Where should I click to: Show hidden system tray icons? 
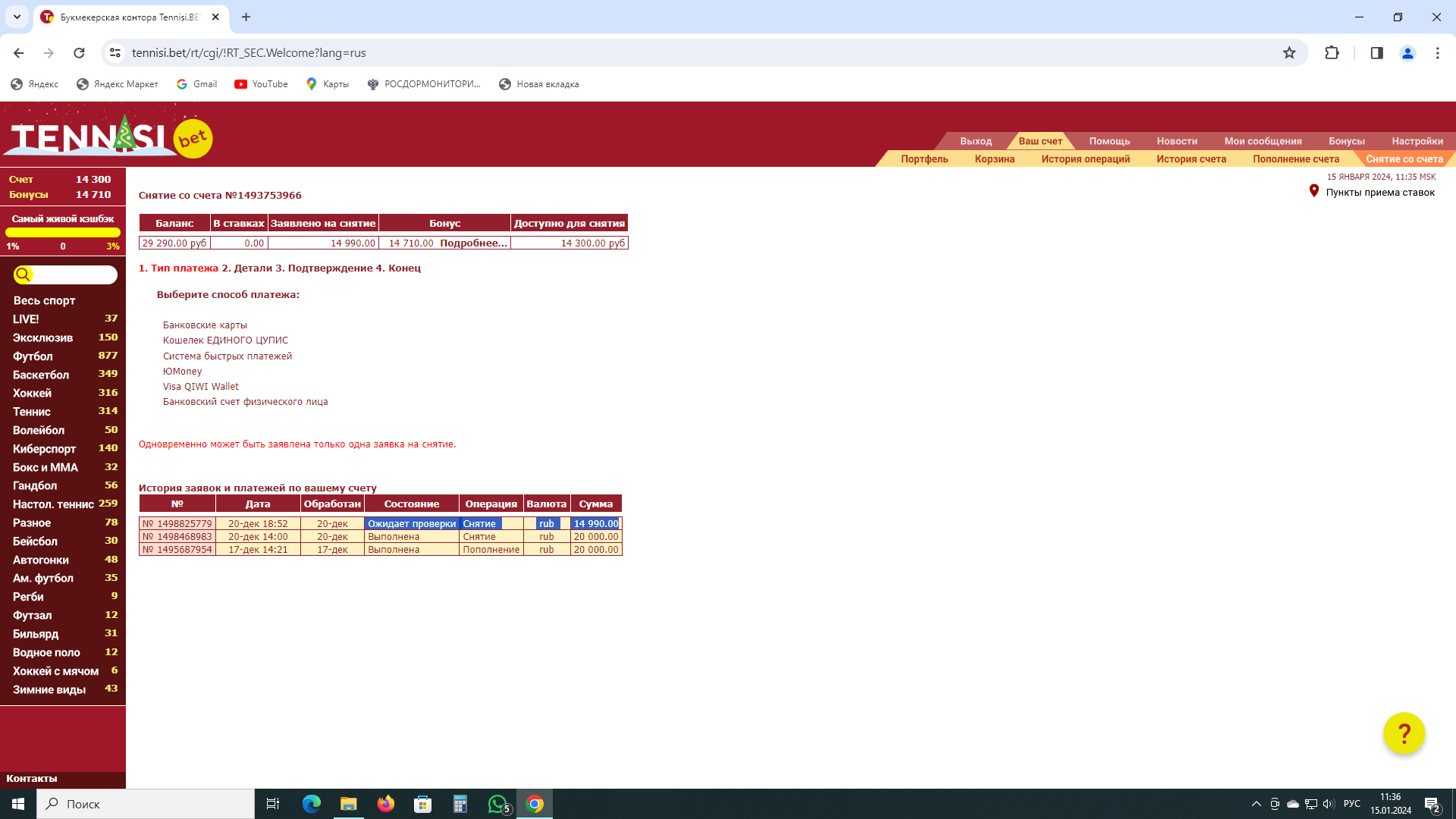1256,804
